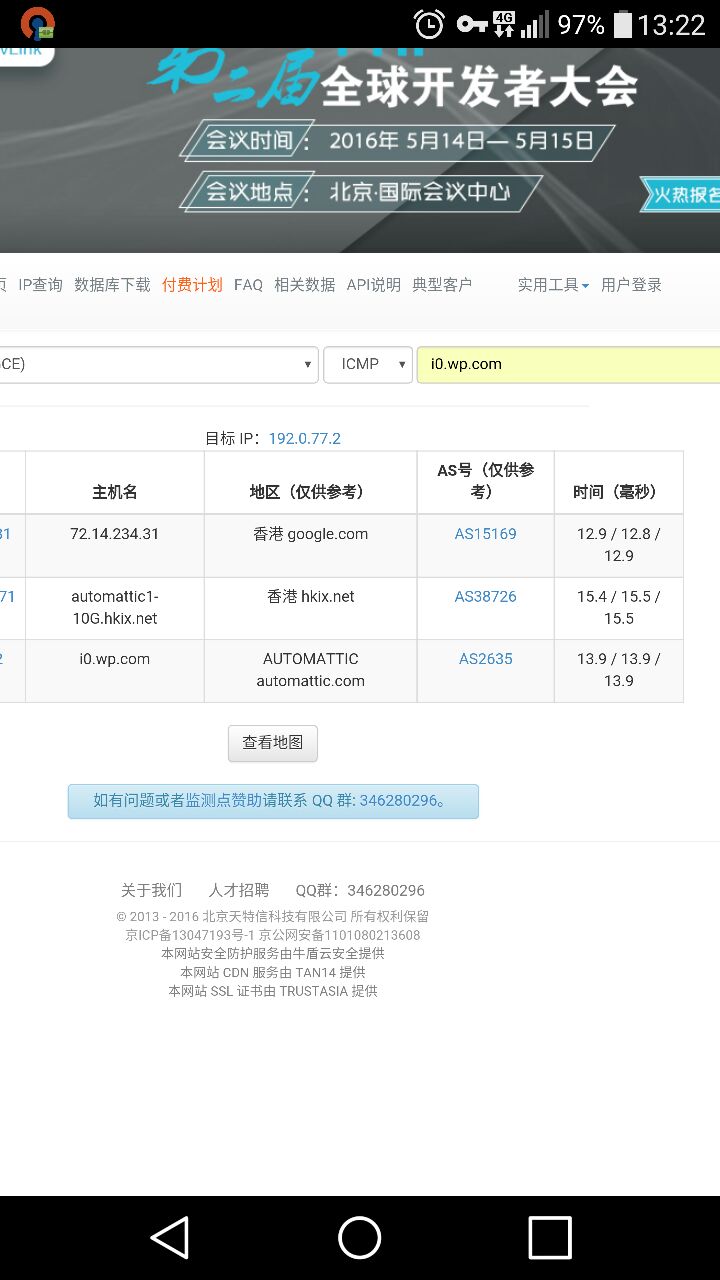Tap the QQ group contact notice banner
Image resolution: width=720 pixels, height=1280 pixels.
[x=273, y=801]
